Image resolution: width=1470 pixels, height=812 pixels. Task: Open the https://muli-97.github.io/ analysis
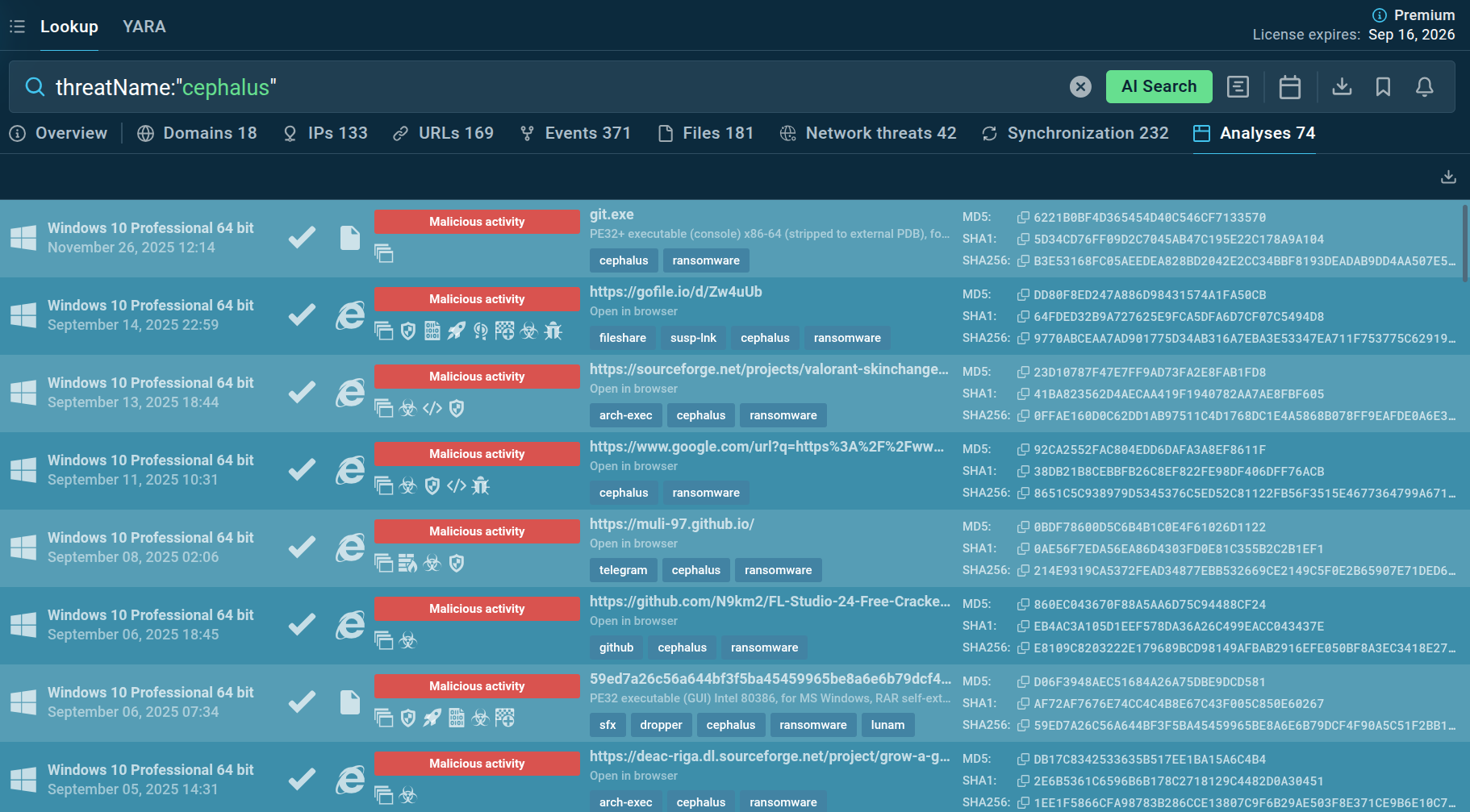click(671, 524)
